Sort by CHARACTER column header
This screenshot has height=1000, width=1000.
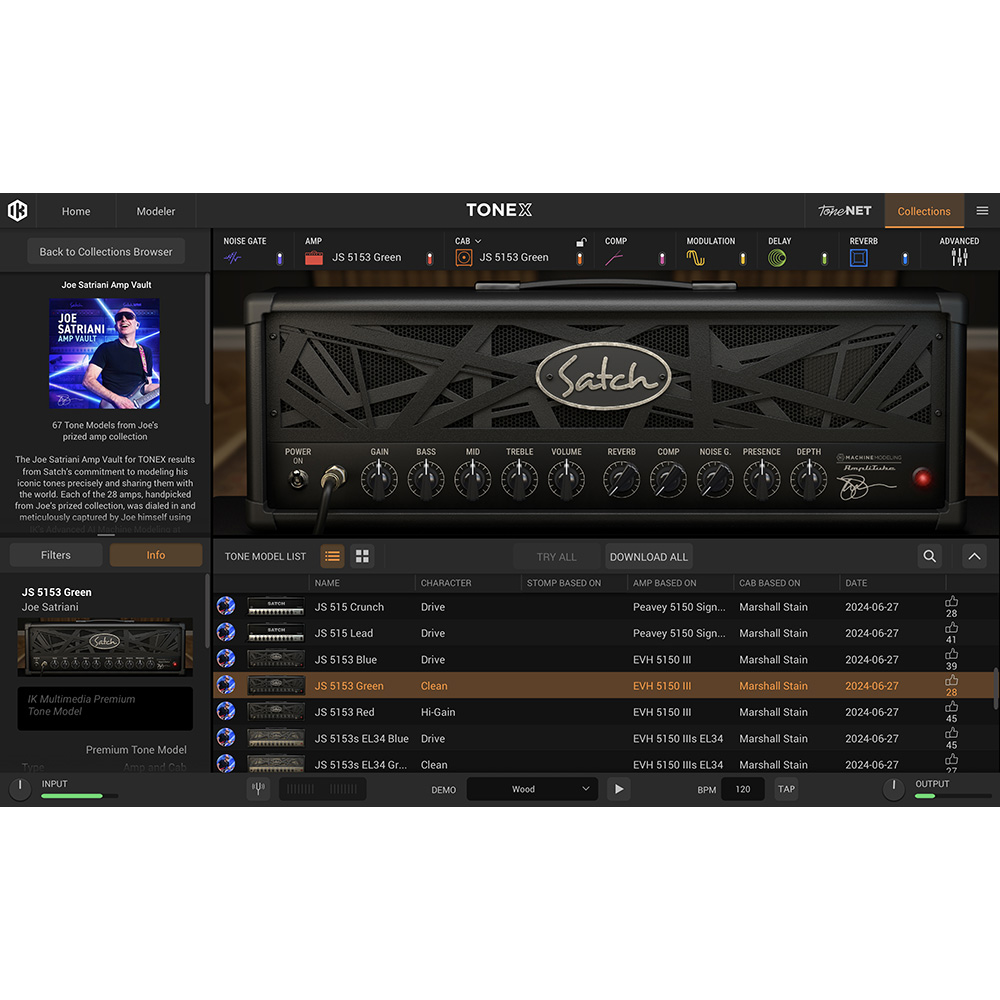coord(446,583)
